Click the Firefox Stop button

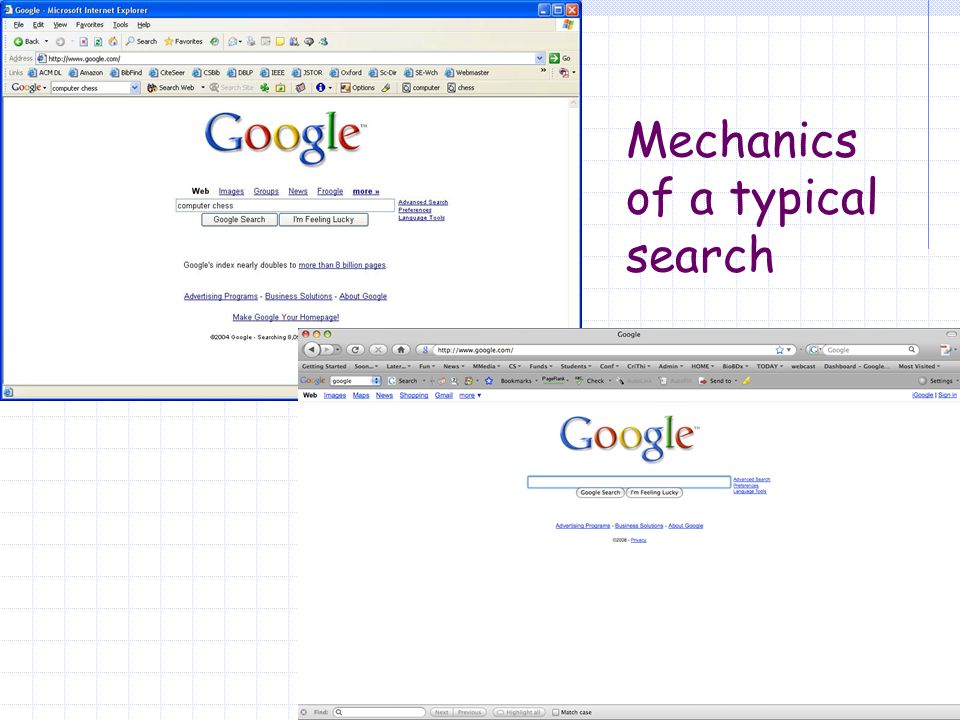(x=378, y=350)
